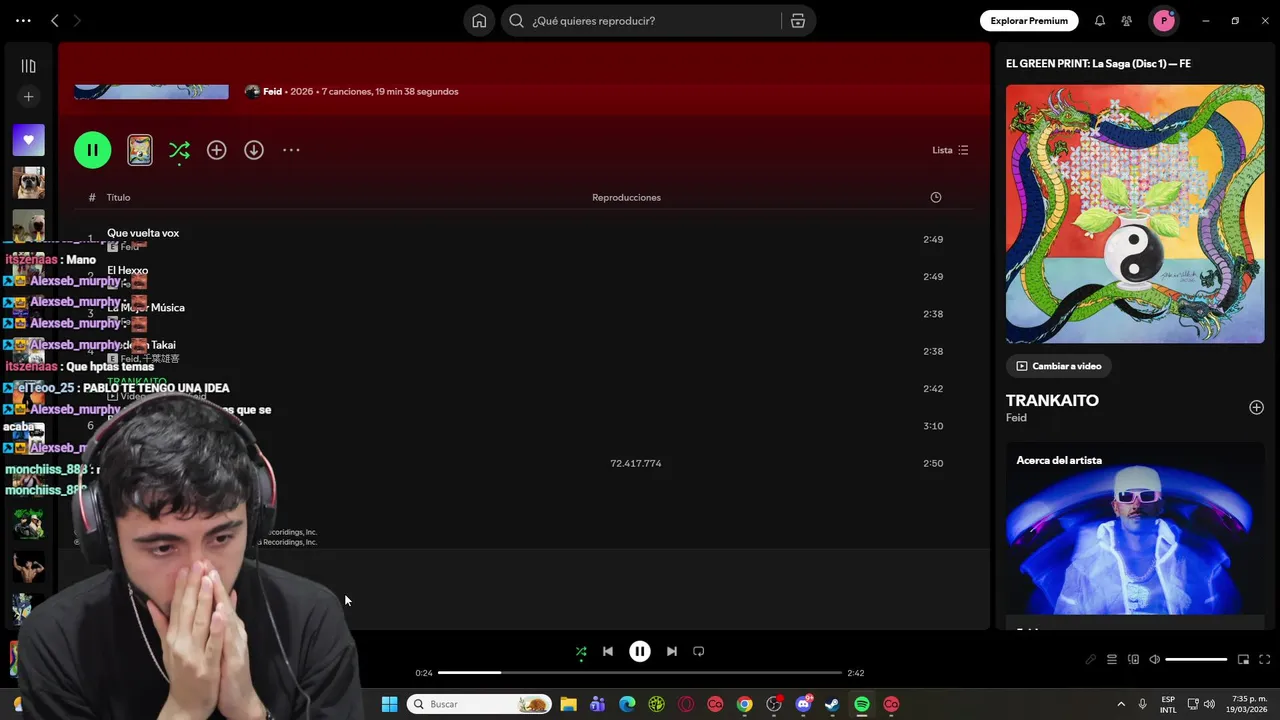
Task: Click the Spotify home icon
Action: point(479,21)
